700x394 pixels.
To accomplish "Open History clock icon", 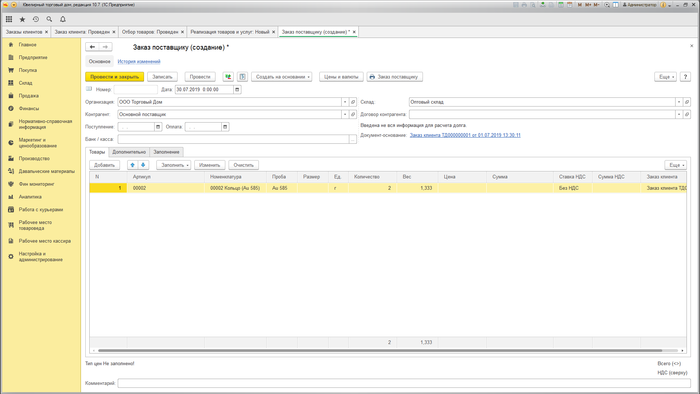I will click(x=36, y=19).
